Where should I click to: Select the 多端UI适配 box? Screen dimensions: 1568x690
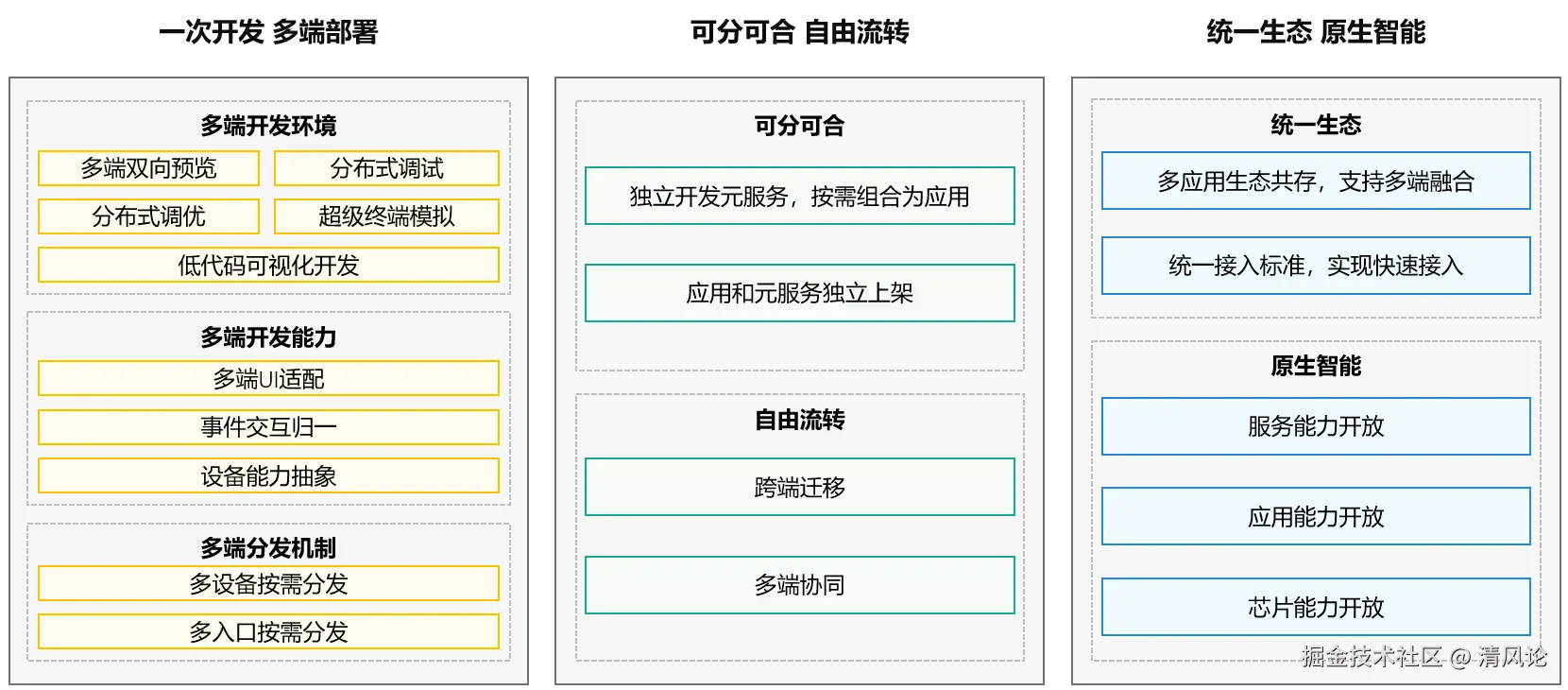point(268,379)
